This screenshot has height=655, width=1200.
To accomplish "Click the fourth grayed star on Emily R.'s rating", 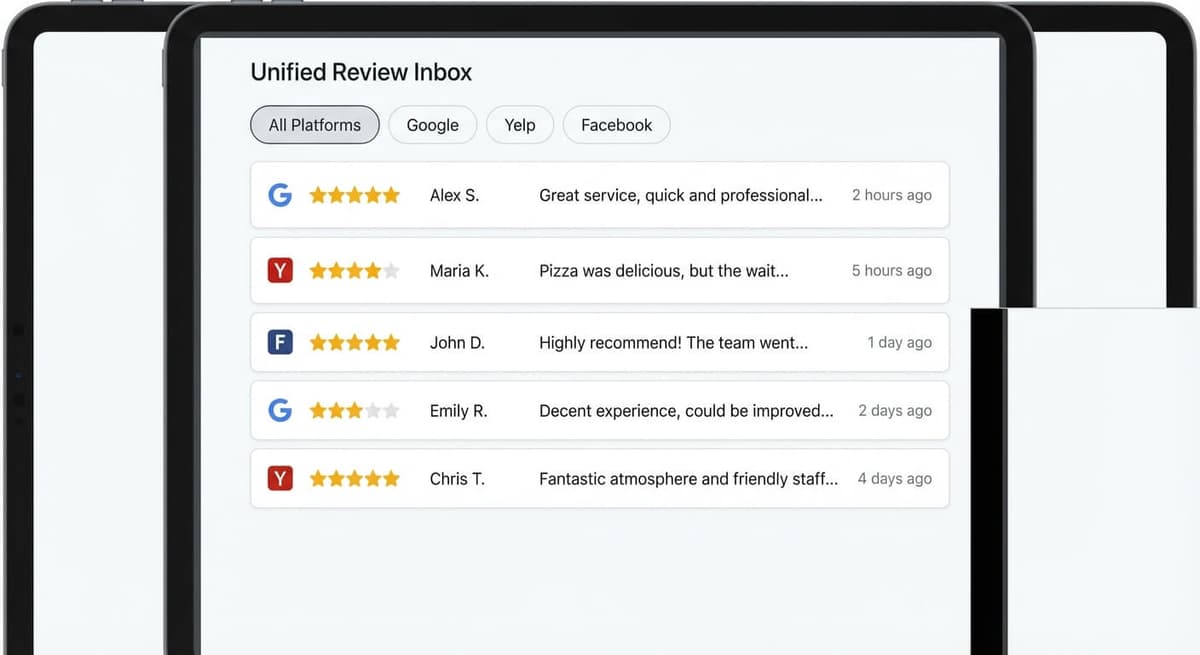I will [x=372, y=410].
